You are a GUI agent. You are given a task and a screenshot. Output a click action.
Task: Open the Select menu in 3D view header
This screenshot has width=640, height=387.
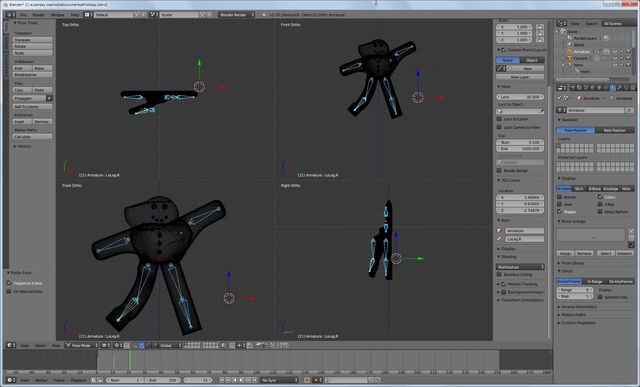pyautogui.click(x=40, y=345)
